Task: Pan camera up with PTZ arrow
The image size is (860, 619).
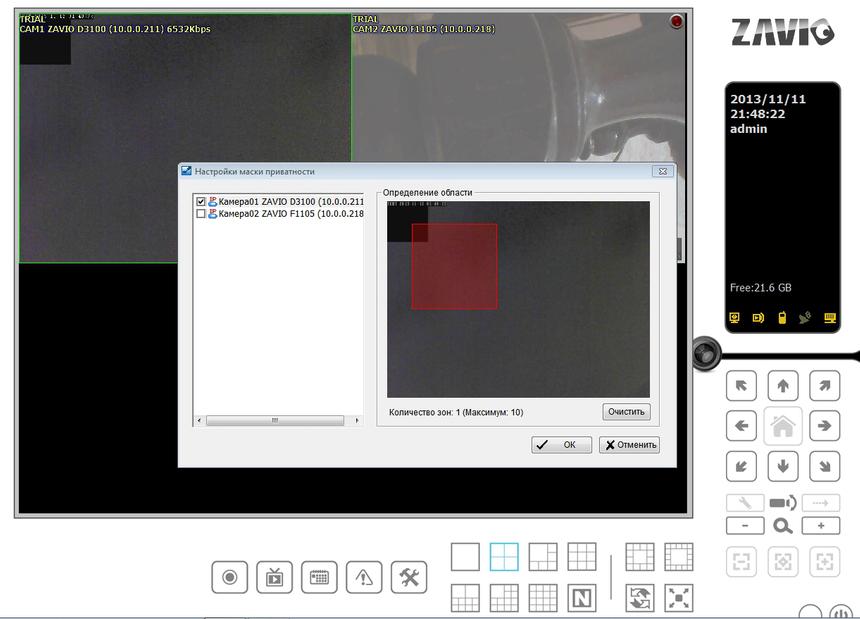Action: tap(782, 385)
